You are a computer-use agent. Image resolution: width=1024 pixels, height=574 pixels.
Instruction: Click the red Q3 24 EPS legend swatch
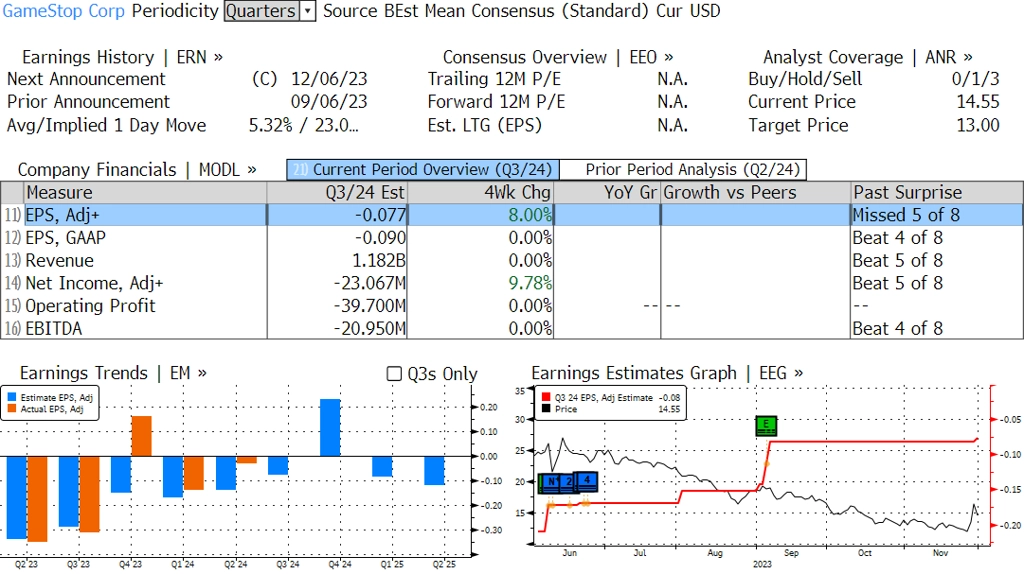point(546,397)
